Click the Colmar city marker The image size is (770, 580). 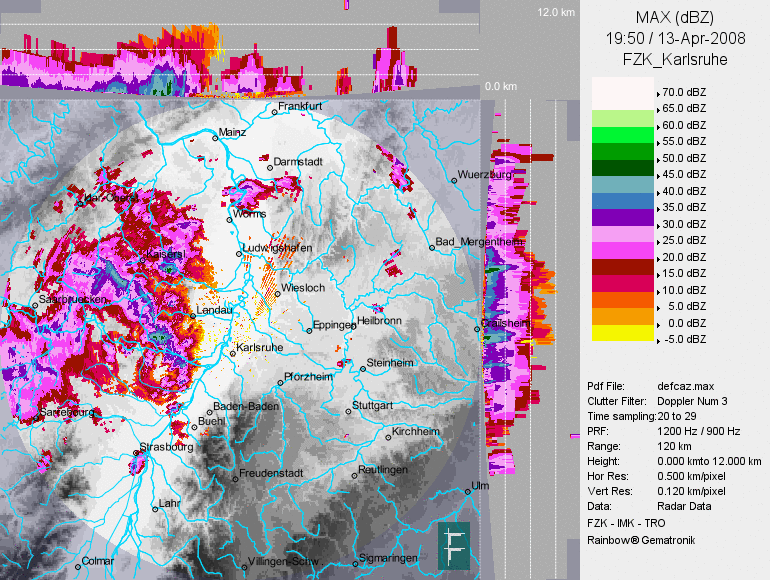click(x=78, y=567)
